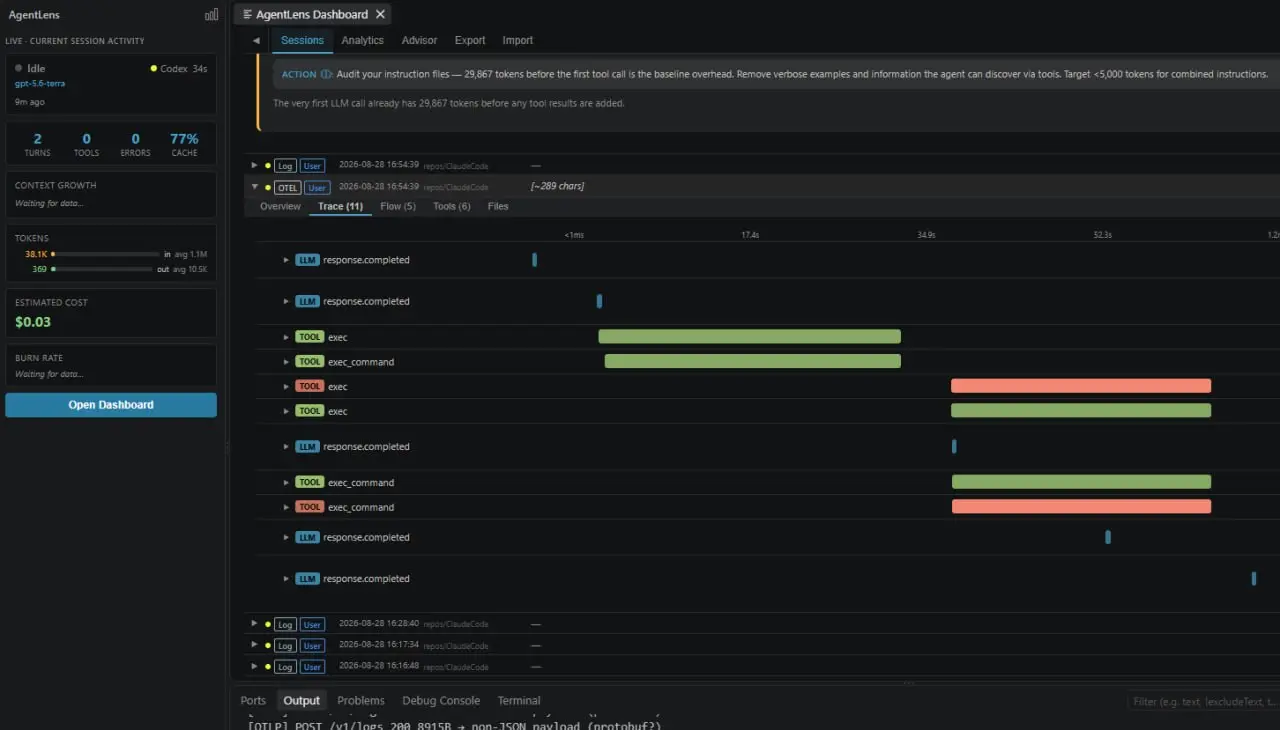Click the red bar on the exec_command row
This screenshot has height=730, width=1280.
1081,507
